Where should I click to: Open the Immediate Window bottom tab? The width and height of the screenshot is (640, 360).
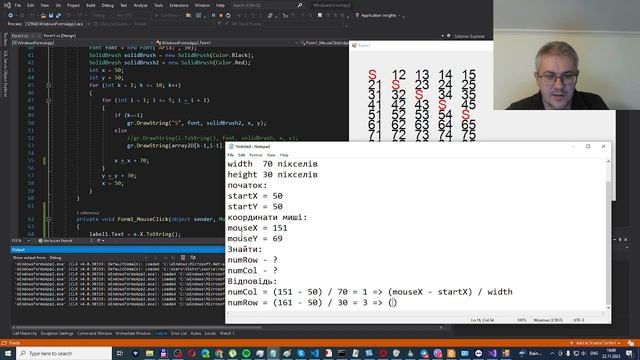(x=133, y=333)
